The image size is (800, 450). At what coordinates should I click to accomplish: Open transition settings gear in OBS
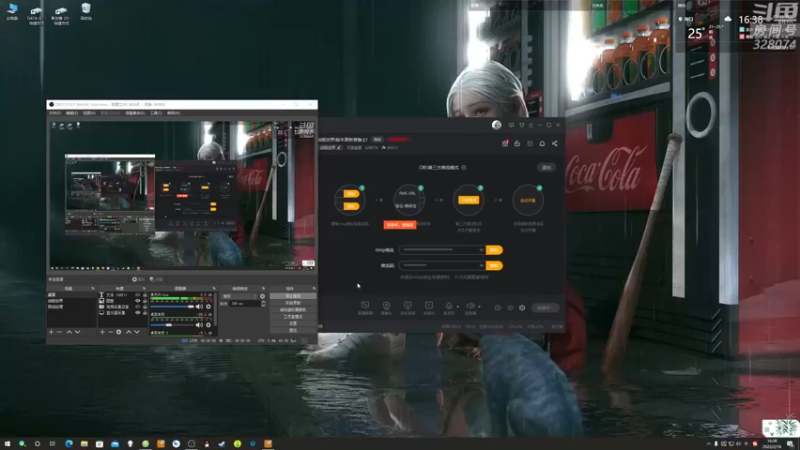(x=262, y=296)
